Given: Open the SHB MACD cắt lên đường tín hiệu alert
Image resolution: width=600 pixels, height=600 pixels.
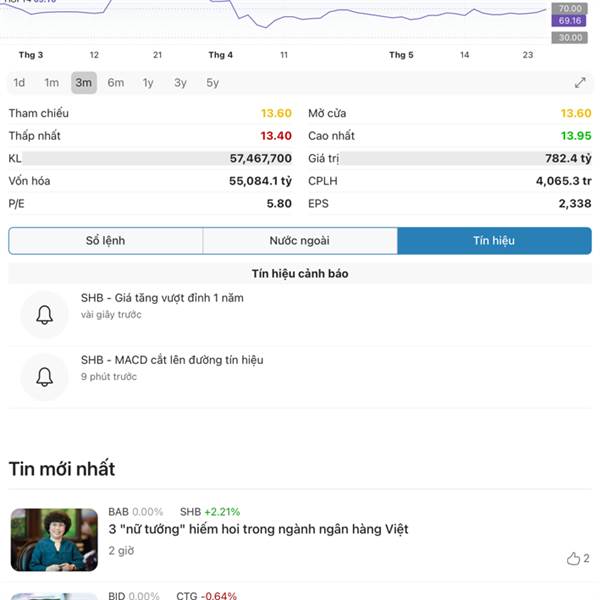Looking at the screenshot, I should pos(300,377).
